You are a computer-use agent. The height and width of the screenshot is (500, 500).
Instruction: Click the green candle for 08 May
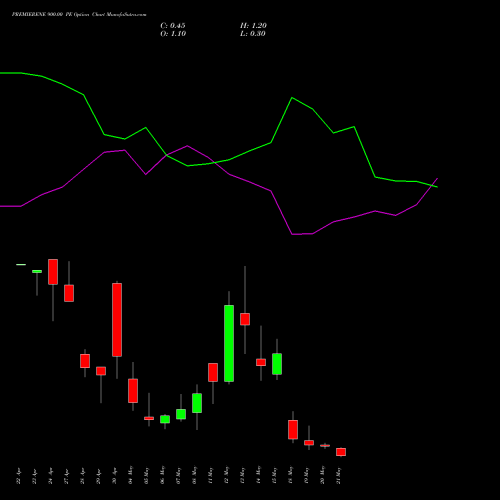pyautogui.click(x=197, y=403)
